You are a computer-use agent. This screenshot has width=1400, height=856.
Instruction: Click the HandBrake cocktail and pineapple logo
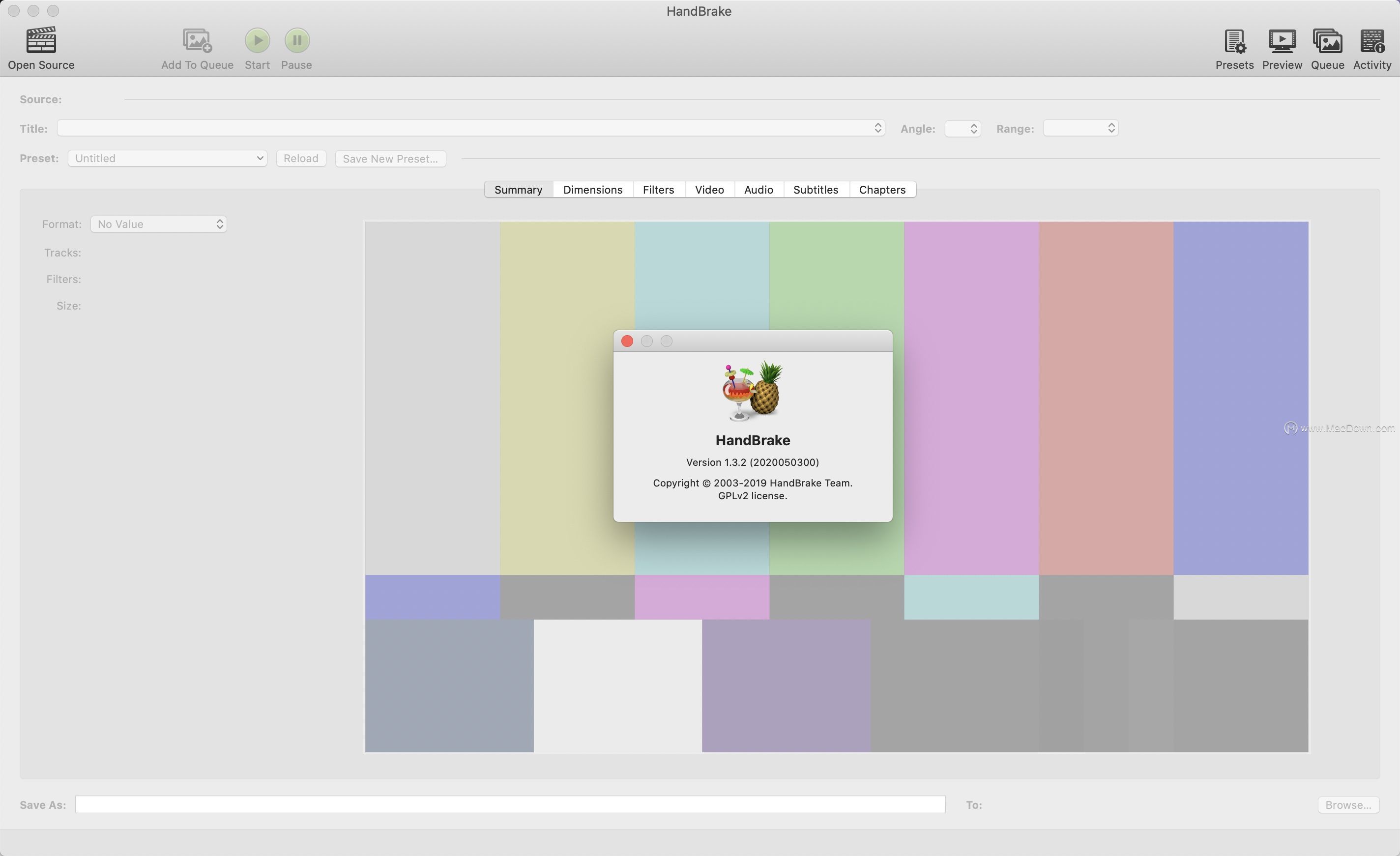(x=752, y=391)
